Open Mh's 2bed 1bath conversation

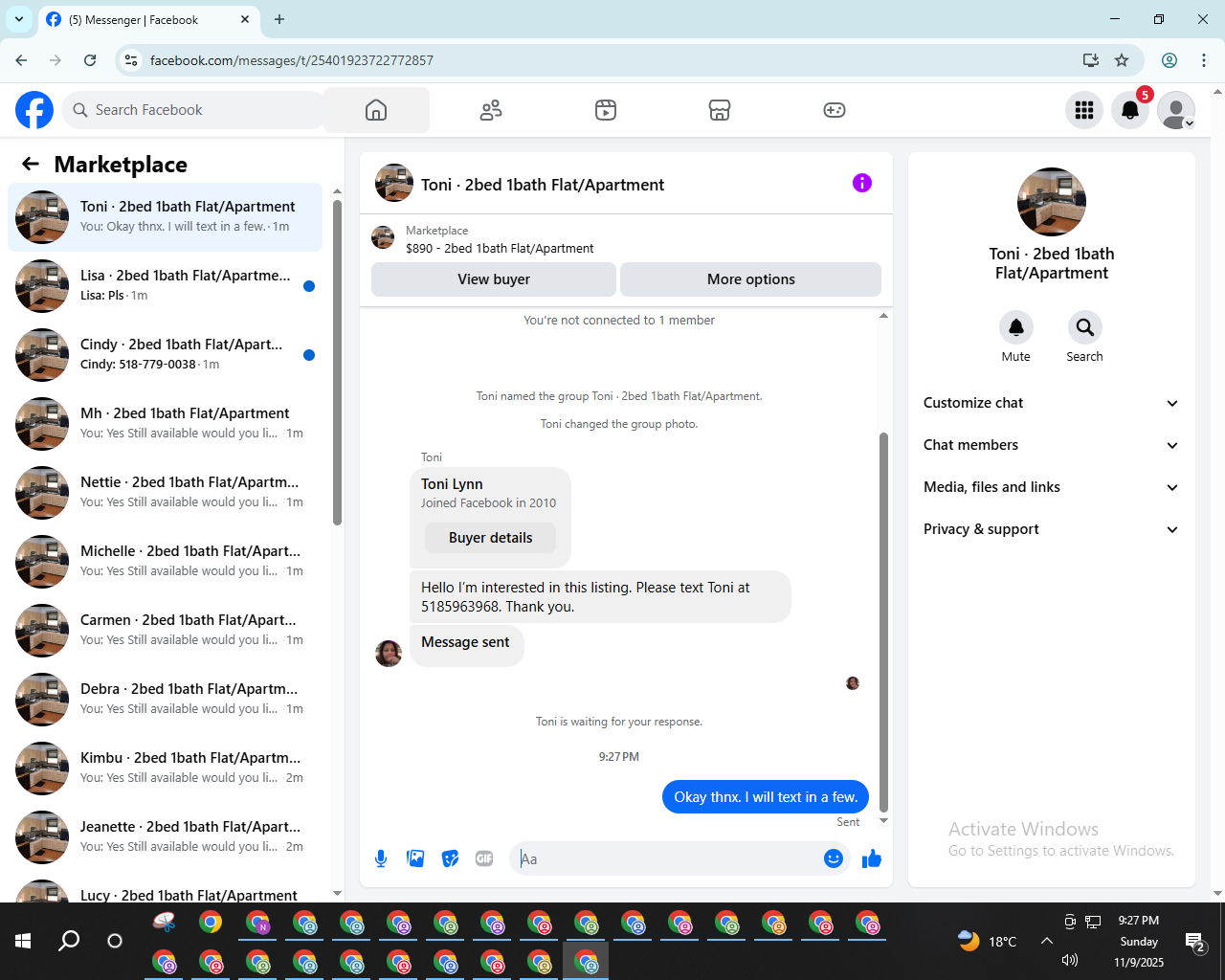[x=166, y=424]
